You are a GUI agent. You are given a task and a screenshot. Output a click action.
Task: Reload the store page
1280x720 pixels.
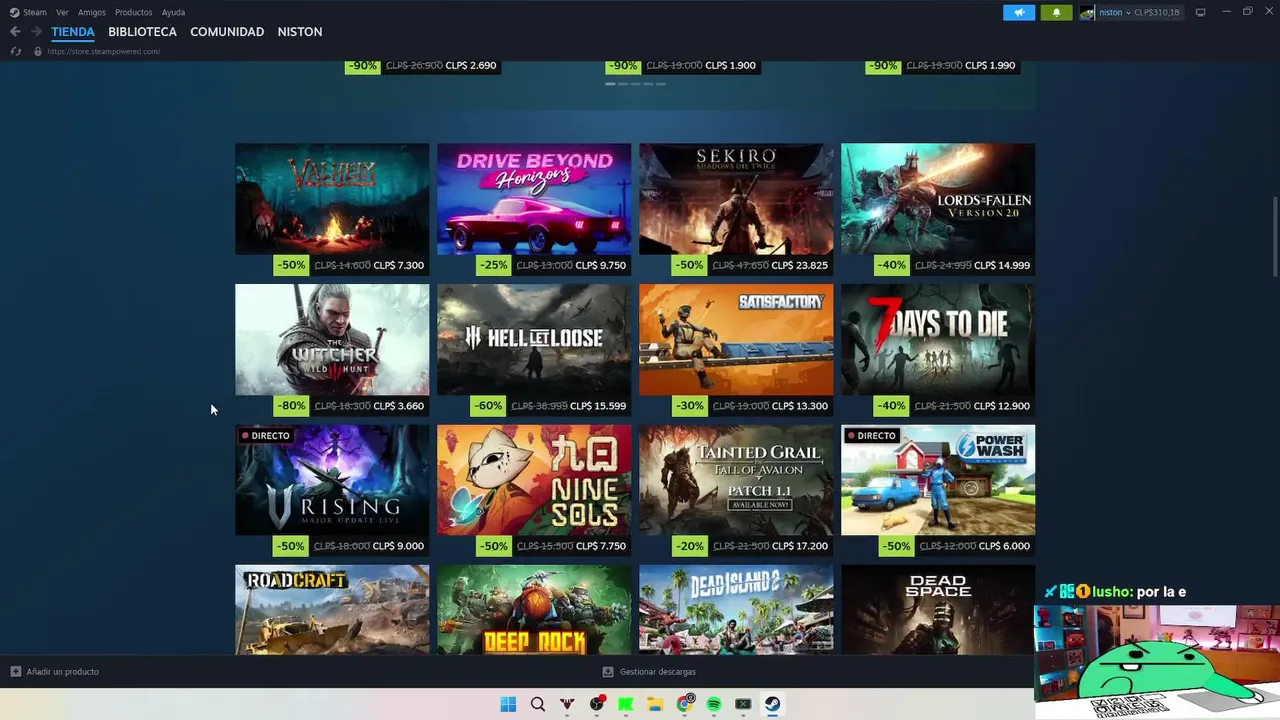(15, 51)
